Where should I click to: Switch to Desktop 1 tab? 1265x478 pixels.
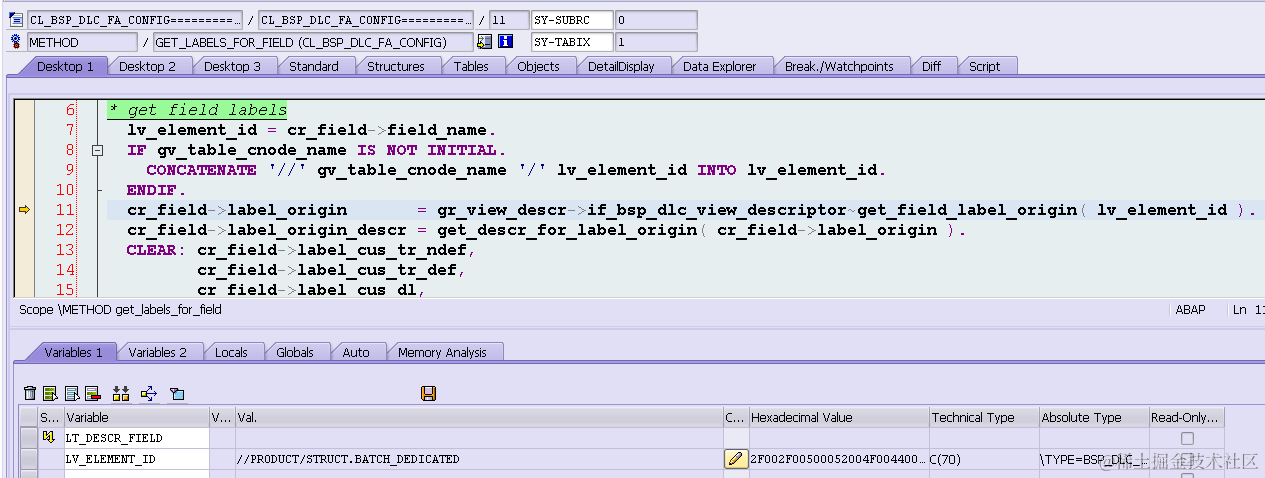tap(65, 66)
